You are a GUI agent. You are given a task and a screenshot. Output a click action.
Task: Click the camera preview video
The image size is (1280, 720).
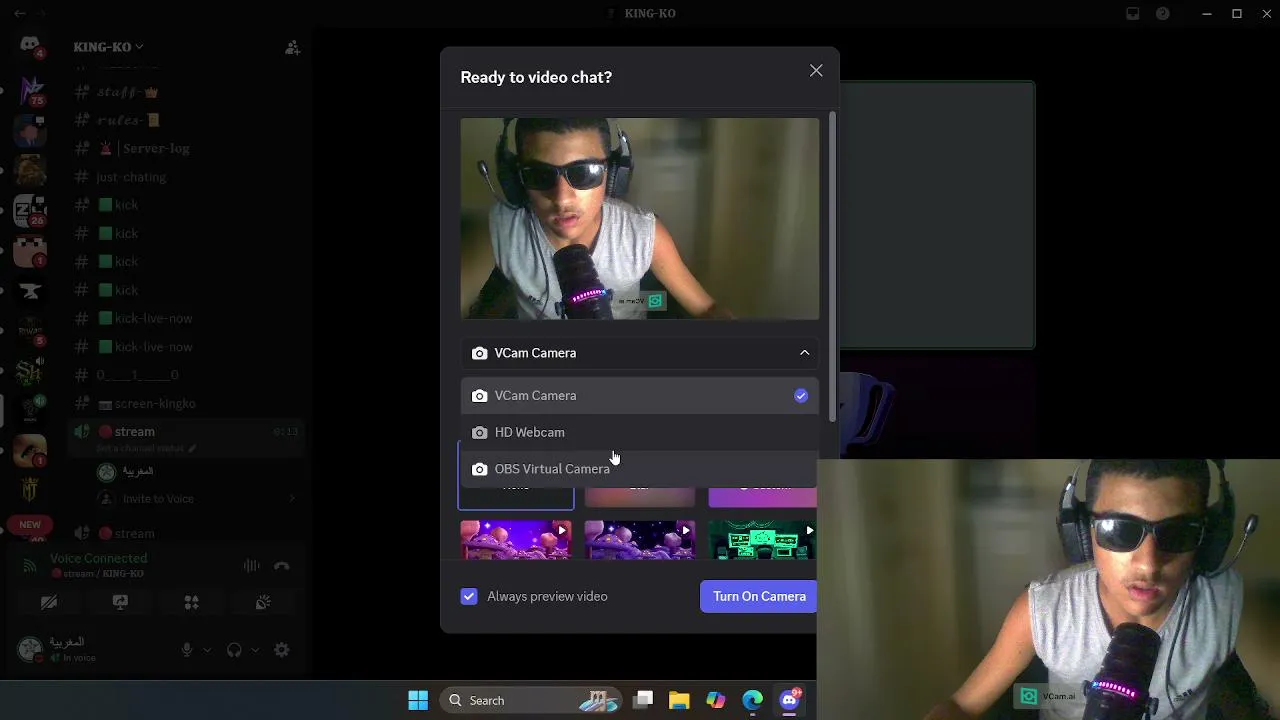(x=640, y=219)
